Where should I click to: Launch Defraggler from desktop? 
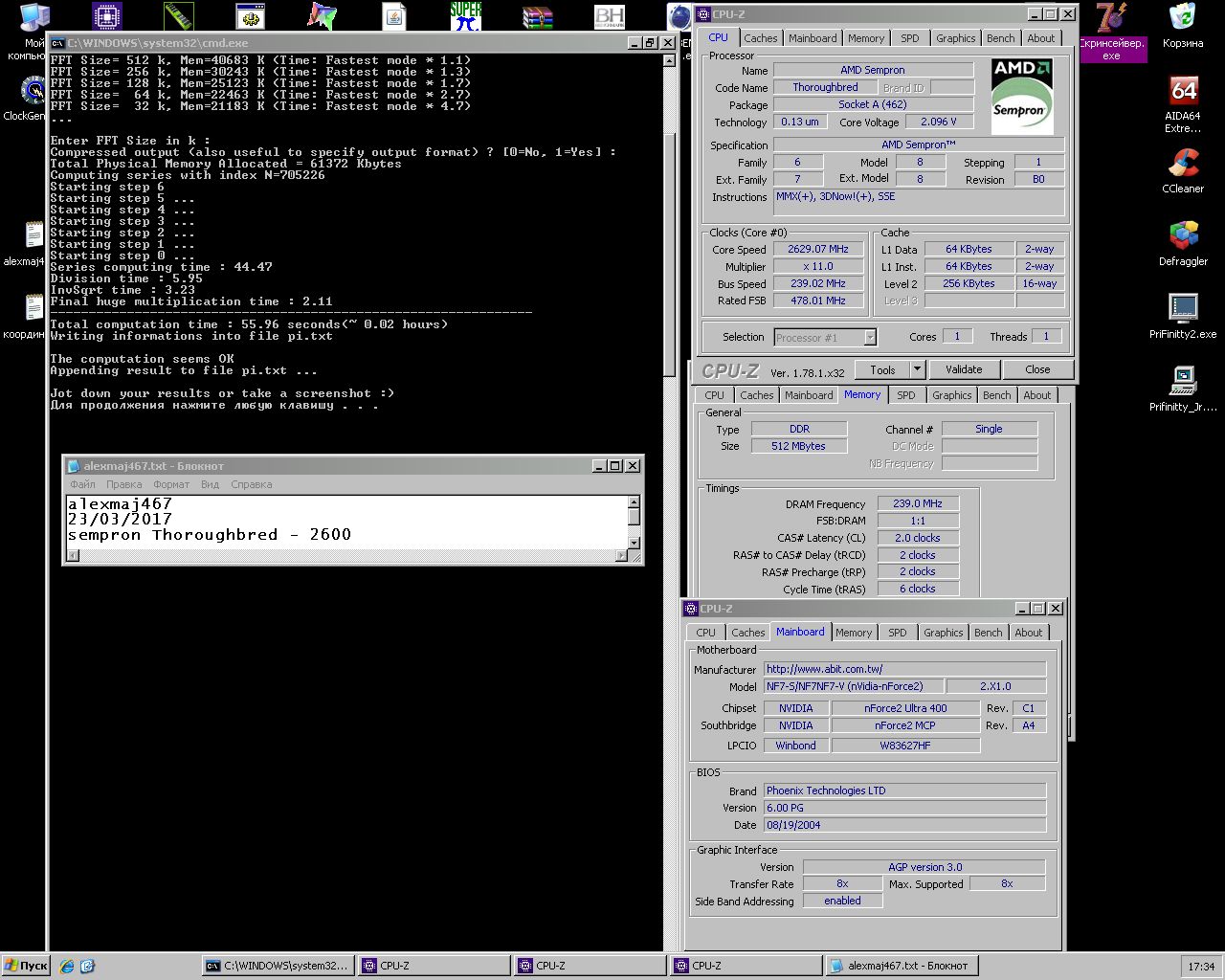coord(1183,235)
